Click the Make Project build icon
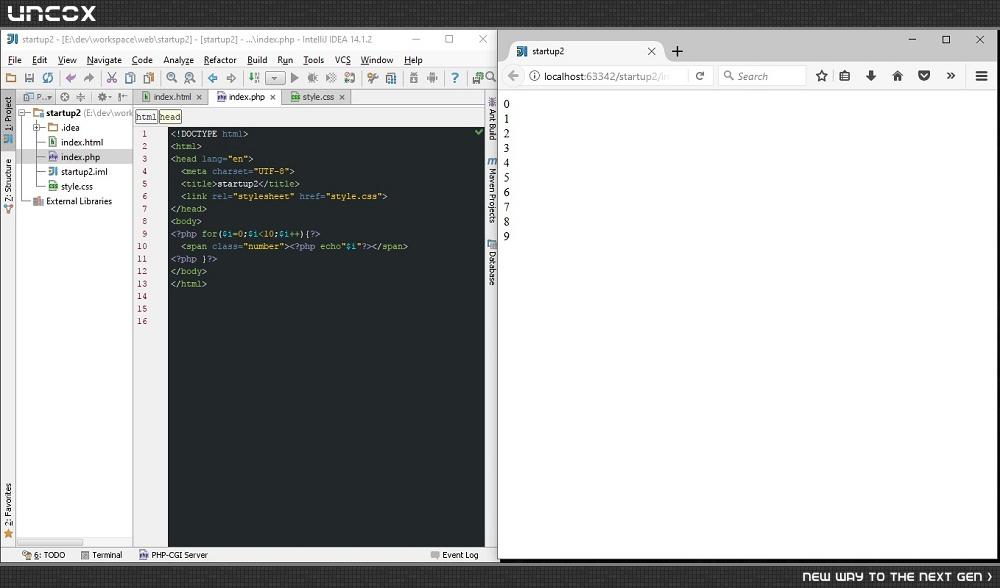This screenshot has width=1000, height=588. coord(254,78)
